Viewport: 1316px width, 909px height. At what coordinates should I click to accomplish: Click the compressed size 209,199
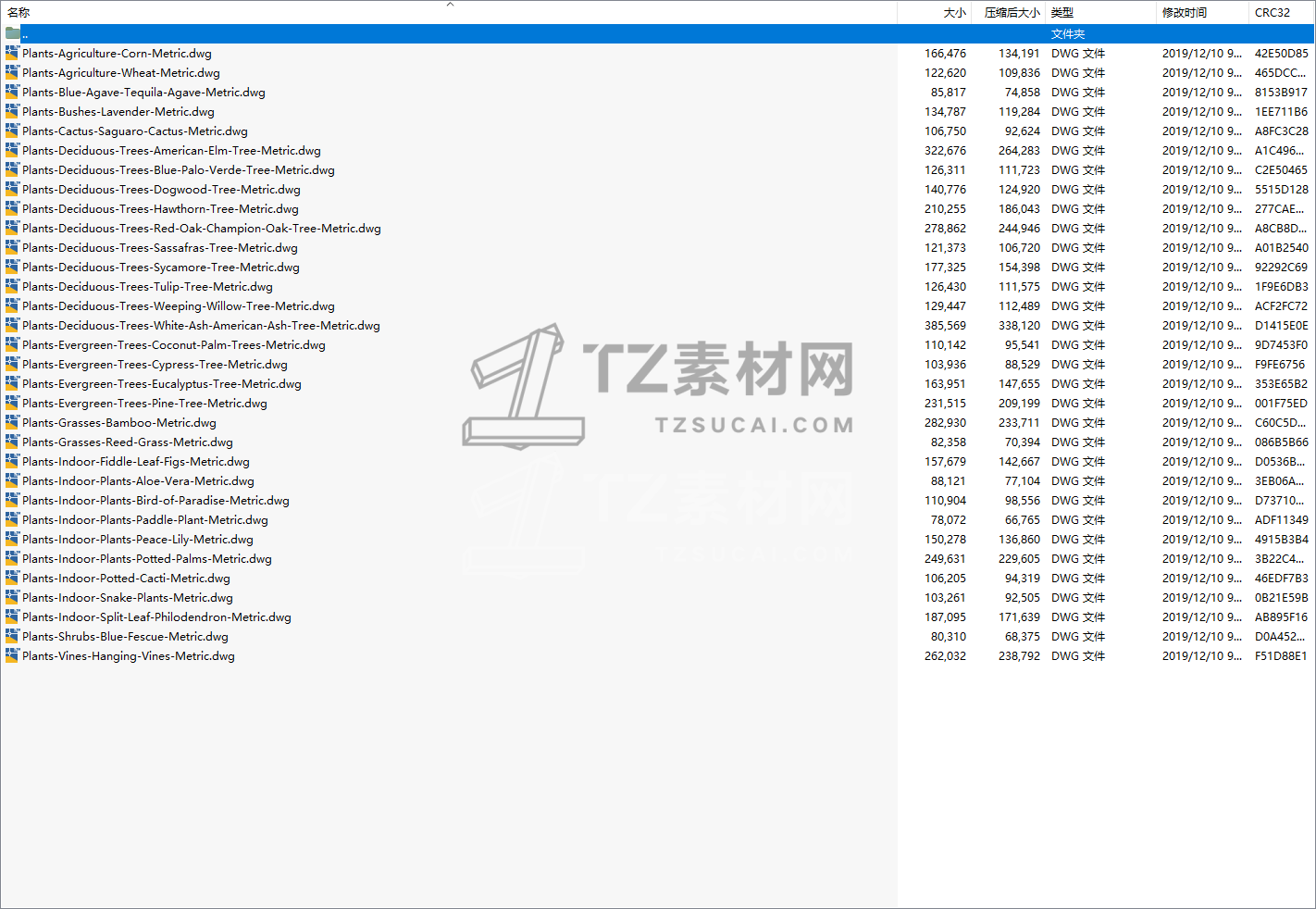click(1019, 404)
